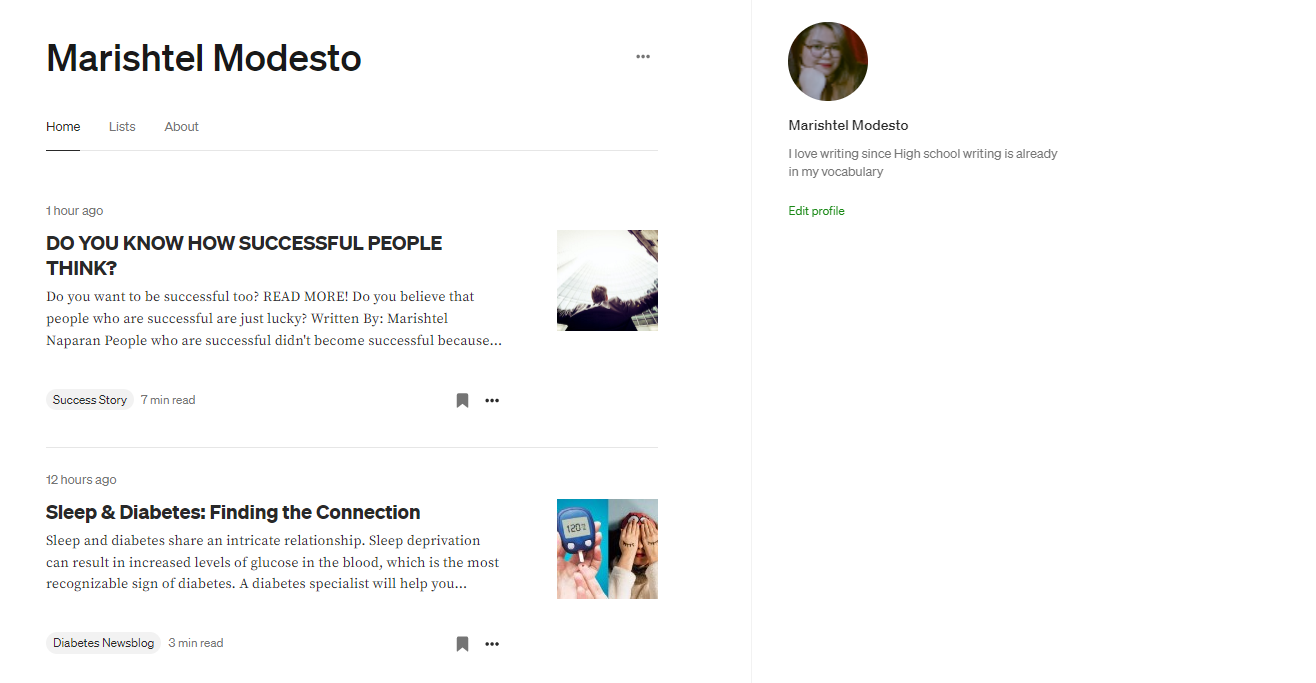Open the Lists tab

(122, 127)
